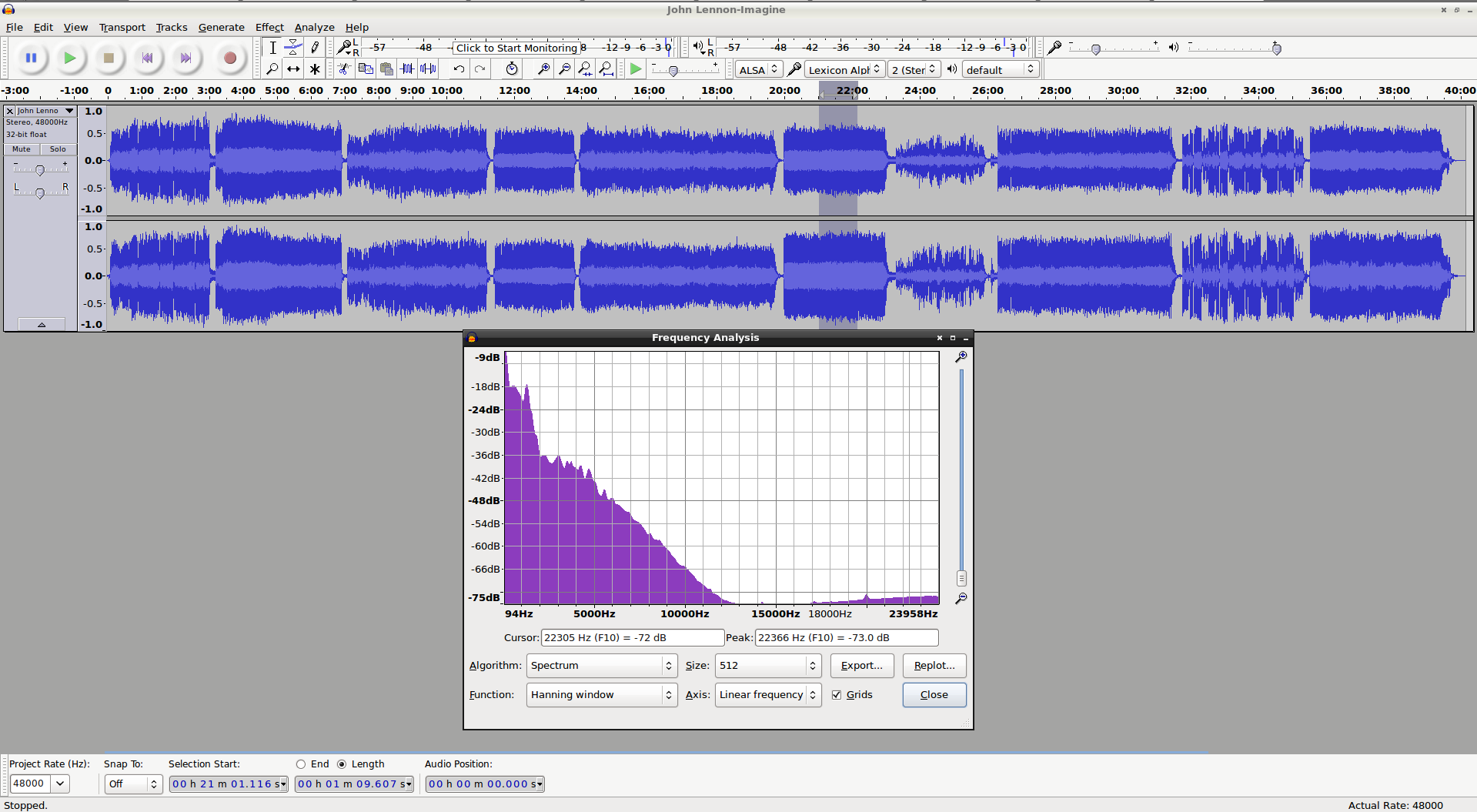Open the Function Hanning window dropdown
The image size is (1477, 812).
point(602,695)
